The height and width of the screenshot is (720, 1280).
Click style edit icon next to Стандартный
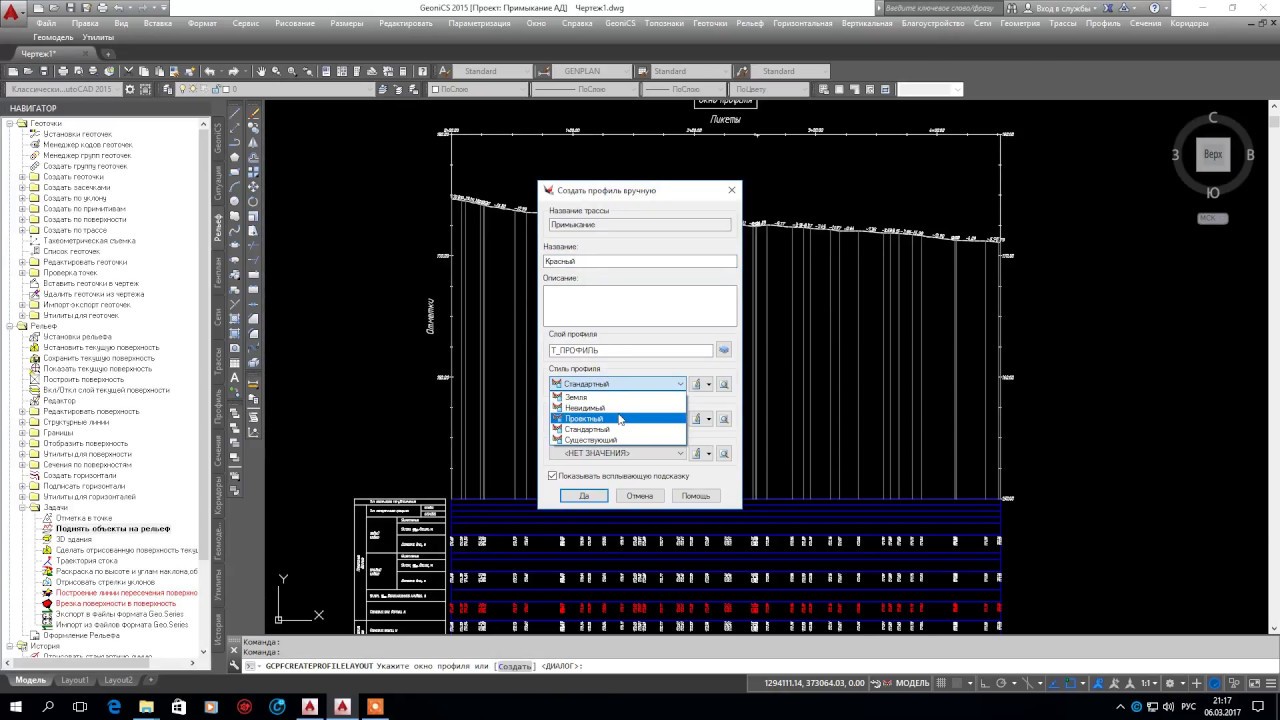point(697,384)
